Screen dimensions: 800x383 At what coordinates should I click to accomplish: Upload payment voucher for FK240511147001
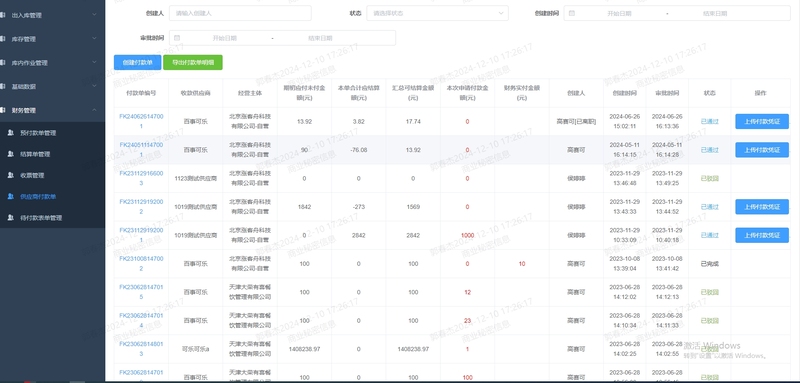coord(762,150)
